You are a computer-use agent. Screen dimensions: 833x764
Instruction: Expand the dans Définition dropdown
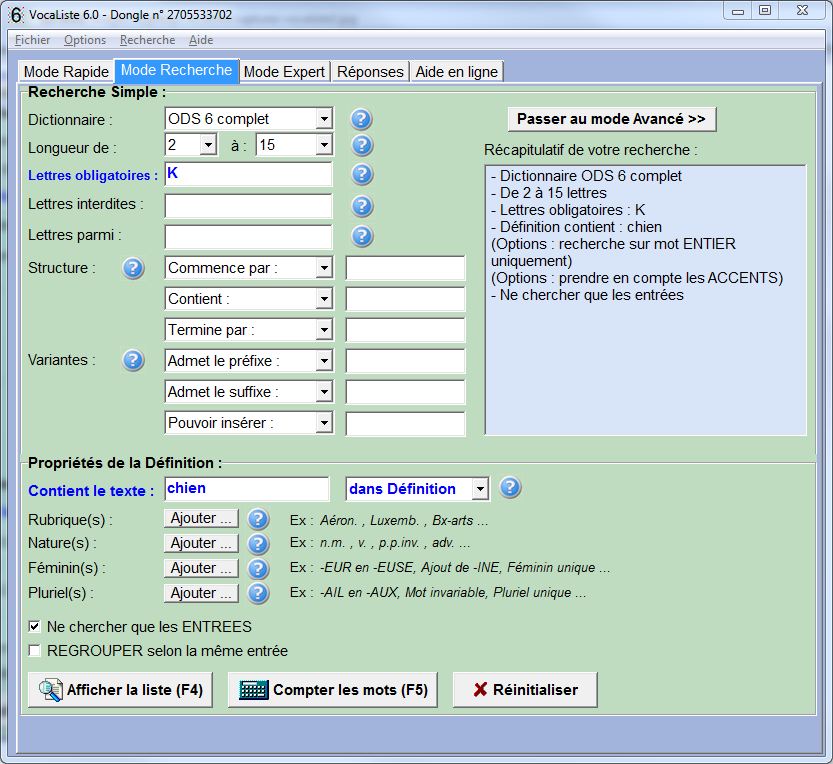coord(480,489)
